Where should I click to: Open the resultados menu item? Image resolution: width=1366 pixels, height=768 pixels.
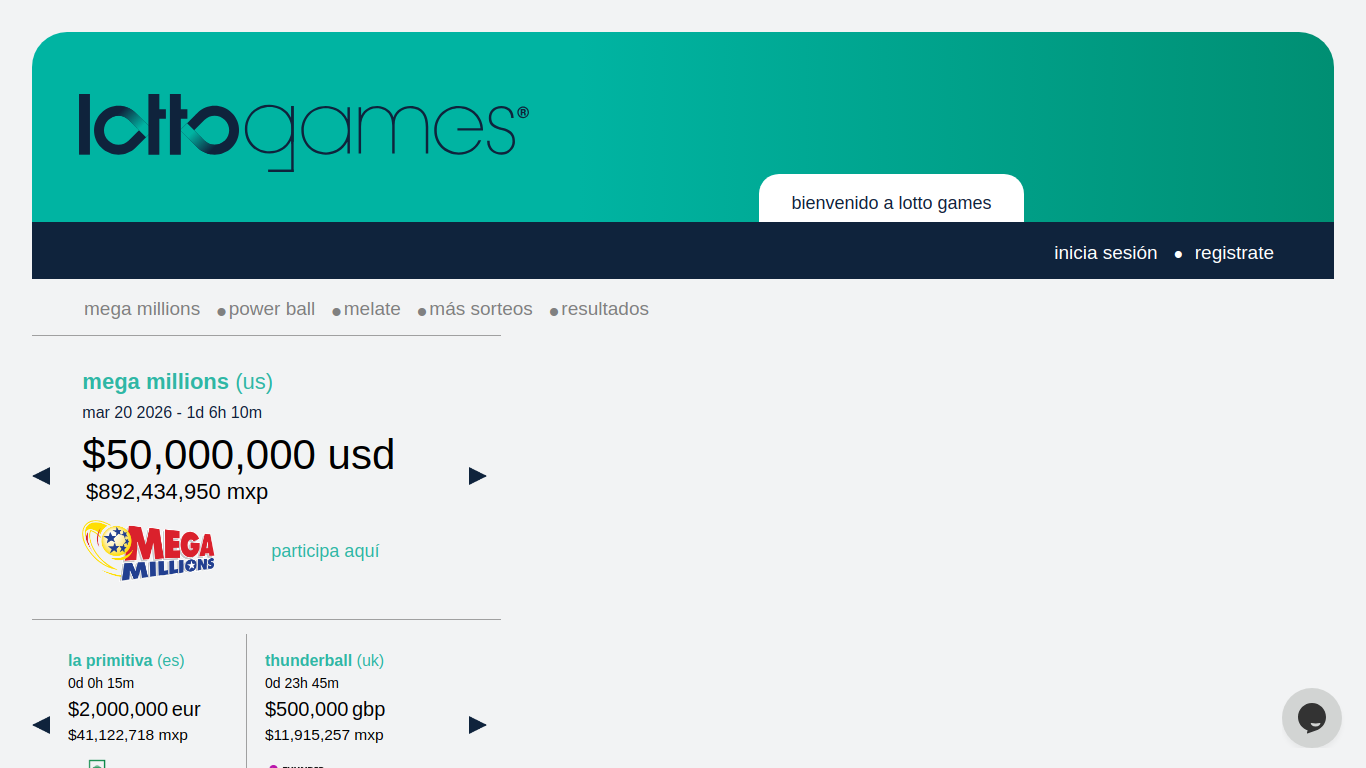tap(605, 309)
